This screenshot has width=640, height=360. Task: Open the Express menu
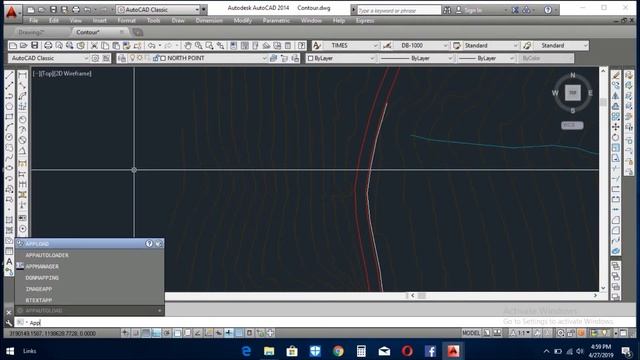[365, 20]
